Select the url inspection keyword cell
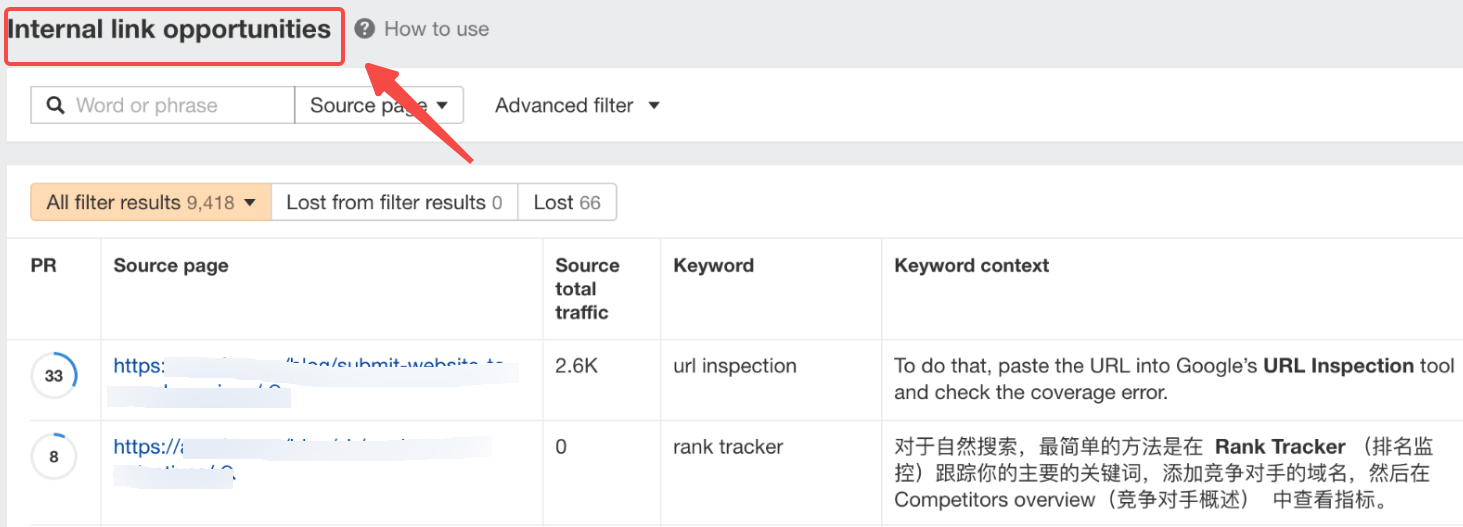 (x=735, y=366)
